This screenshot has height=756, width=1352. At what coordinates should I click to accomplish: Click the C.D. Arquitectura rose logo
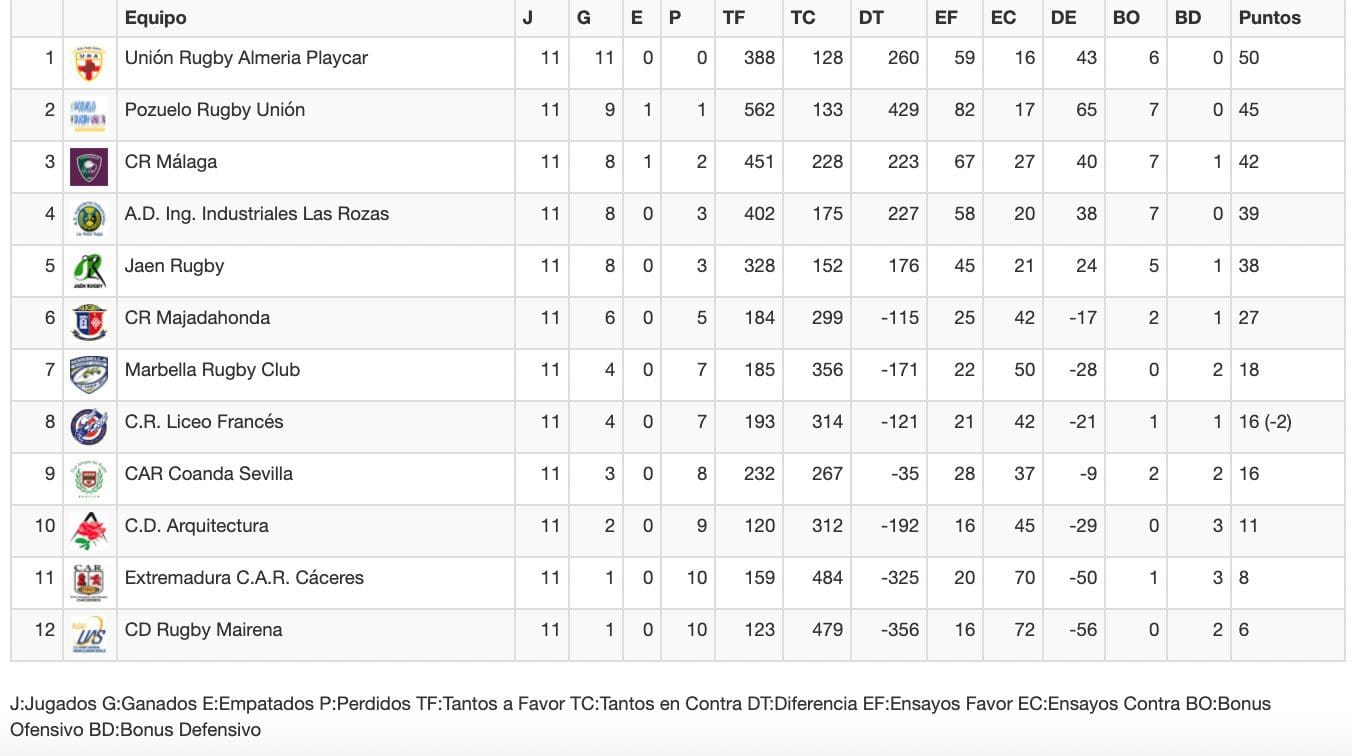pyautogui.click(x=89, y=531)
